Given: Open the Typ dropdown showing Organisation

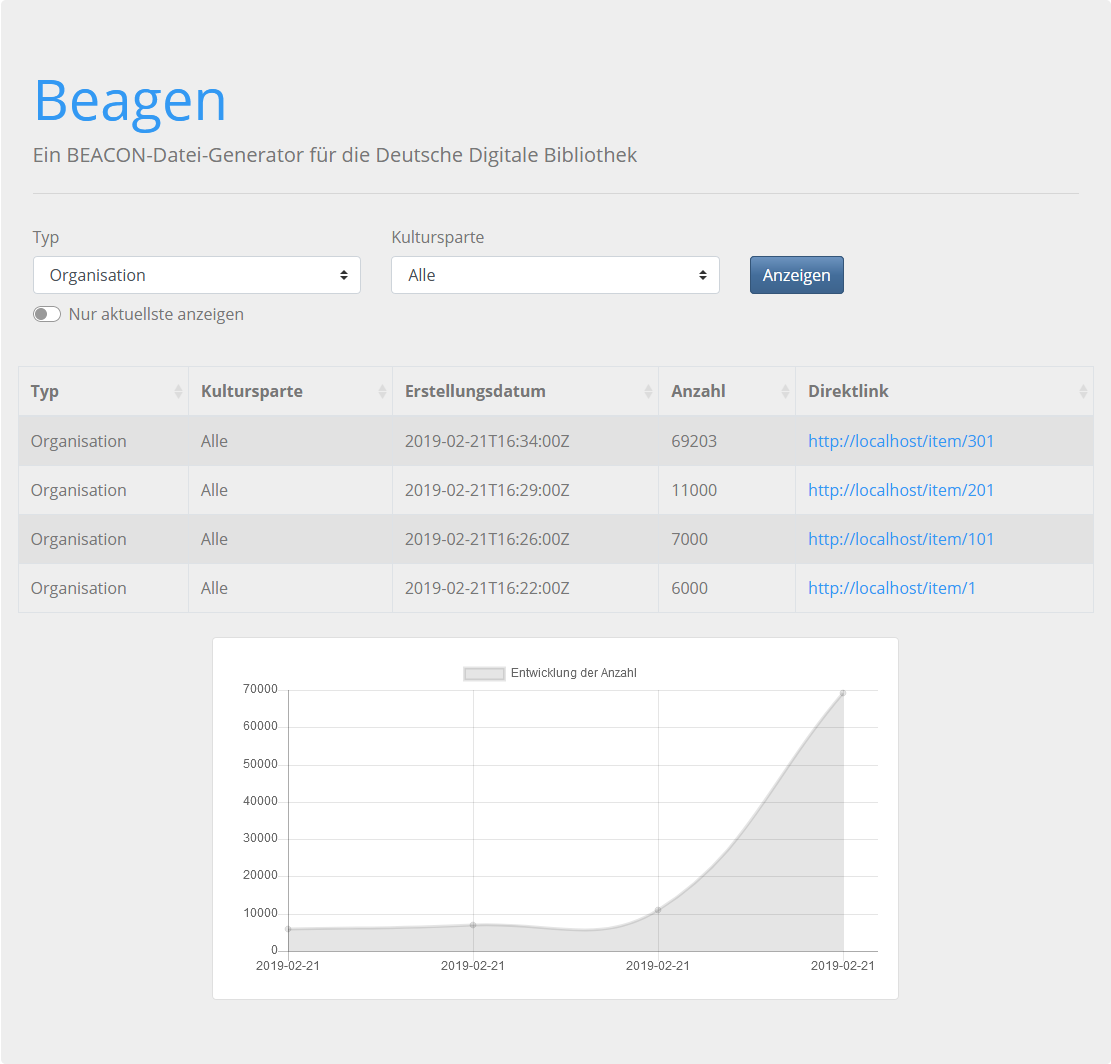Looking at the screenshot, I should tap(196, 275).
